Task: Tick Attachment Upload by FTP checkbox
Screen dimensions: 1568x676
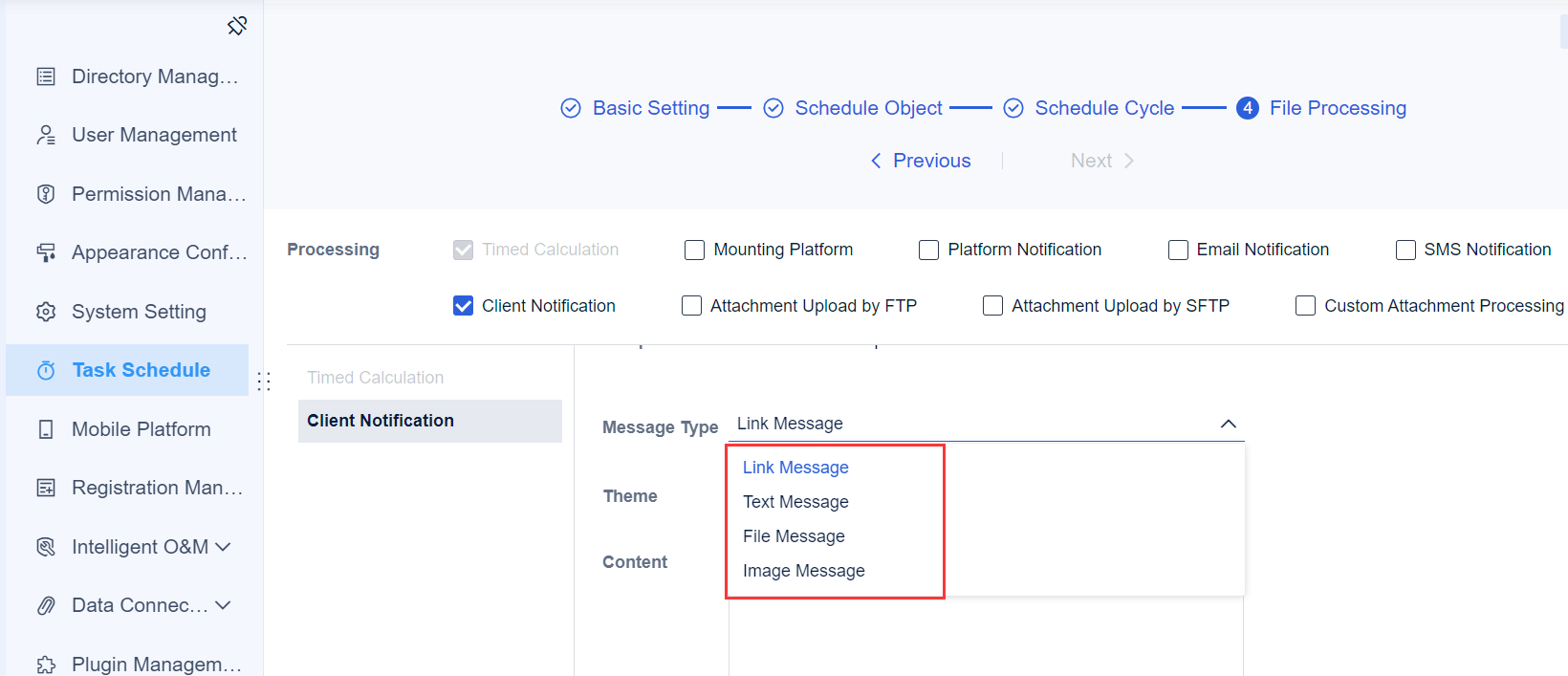Action: (x=691, y=306)
